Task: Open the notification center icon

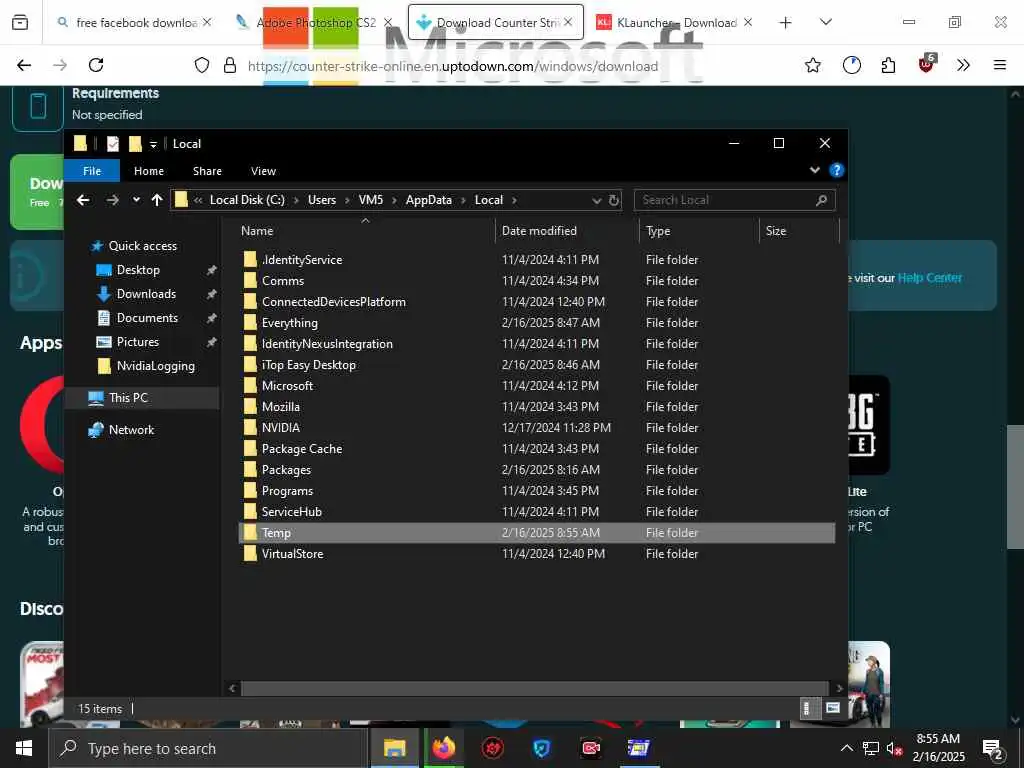Action: coord(993,748)
